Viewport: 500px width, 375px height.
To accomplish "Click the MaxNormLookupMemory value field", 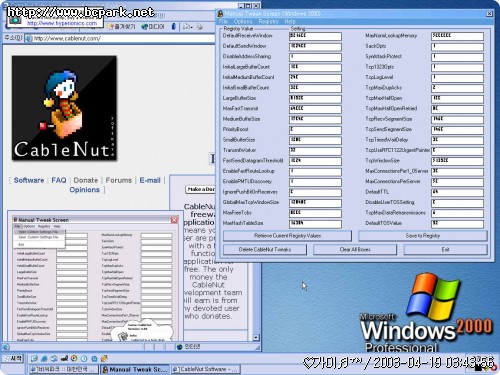I will (457, 36).
